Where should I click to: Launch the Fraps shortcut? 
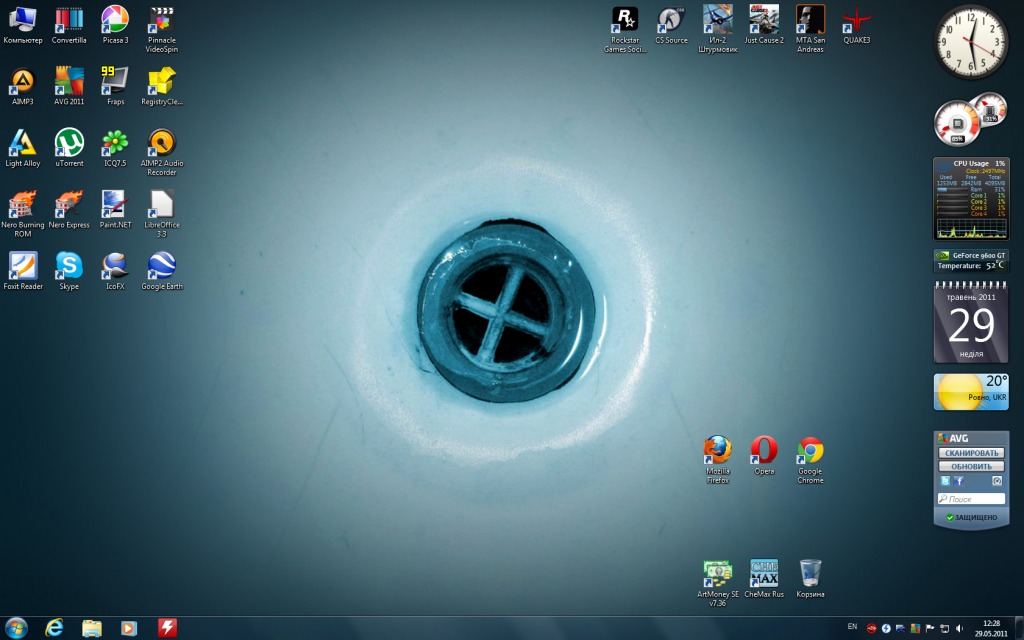pyautogui.click(x=115, y=86)
